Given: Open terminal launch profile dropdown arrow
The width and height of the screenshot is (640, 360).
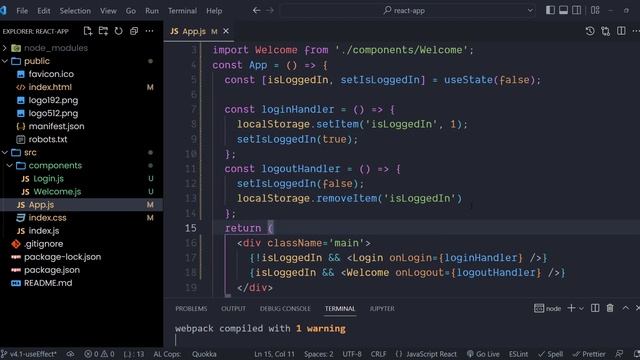Looking at the screenshot, I should pos(581,309).
